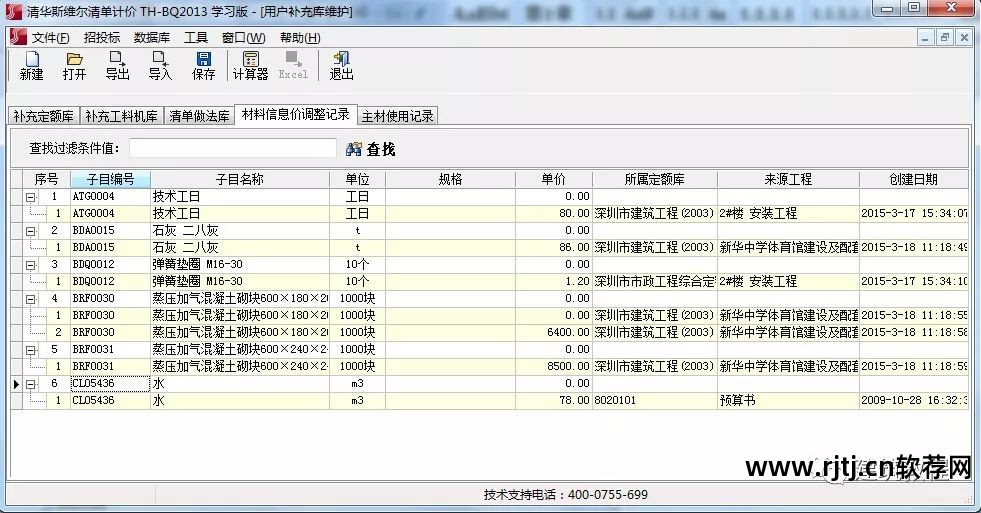Click the red application logo in menu bar
Screen dimensions: 981x513
coord(18,37)
